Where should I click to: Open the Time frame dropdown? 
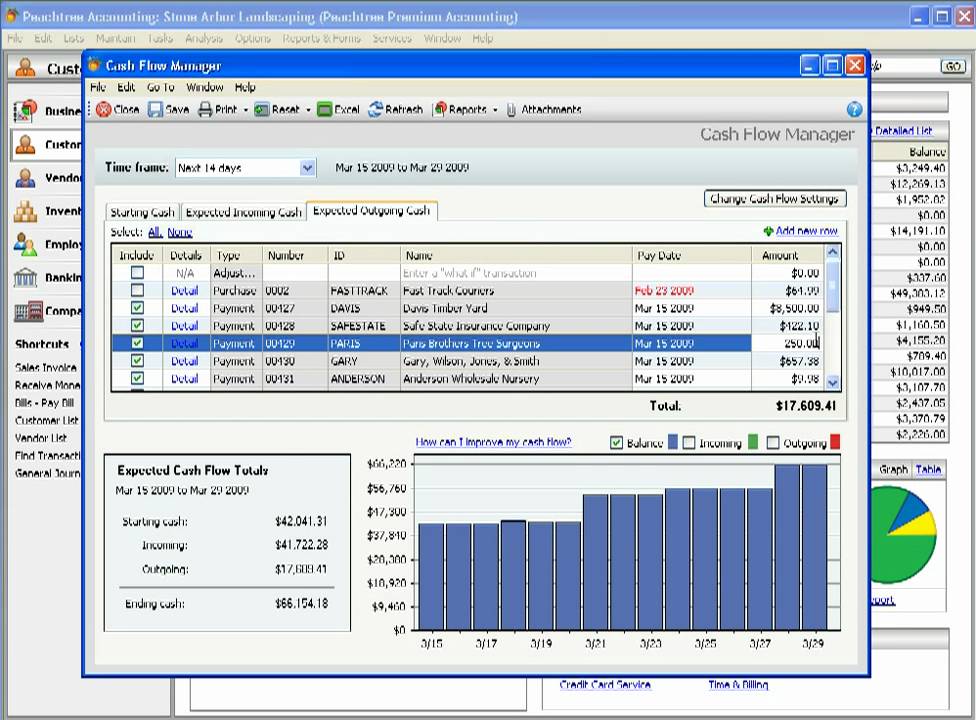click(x=307, y=168)
